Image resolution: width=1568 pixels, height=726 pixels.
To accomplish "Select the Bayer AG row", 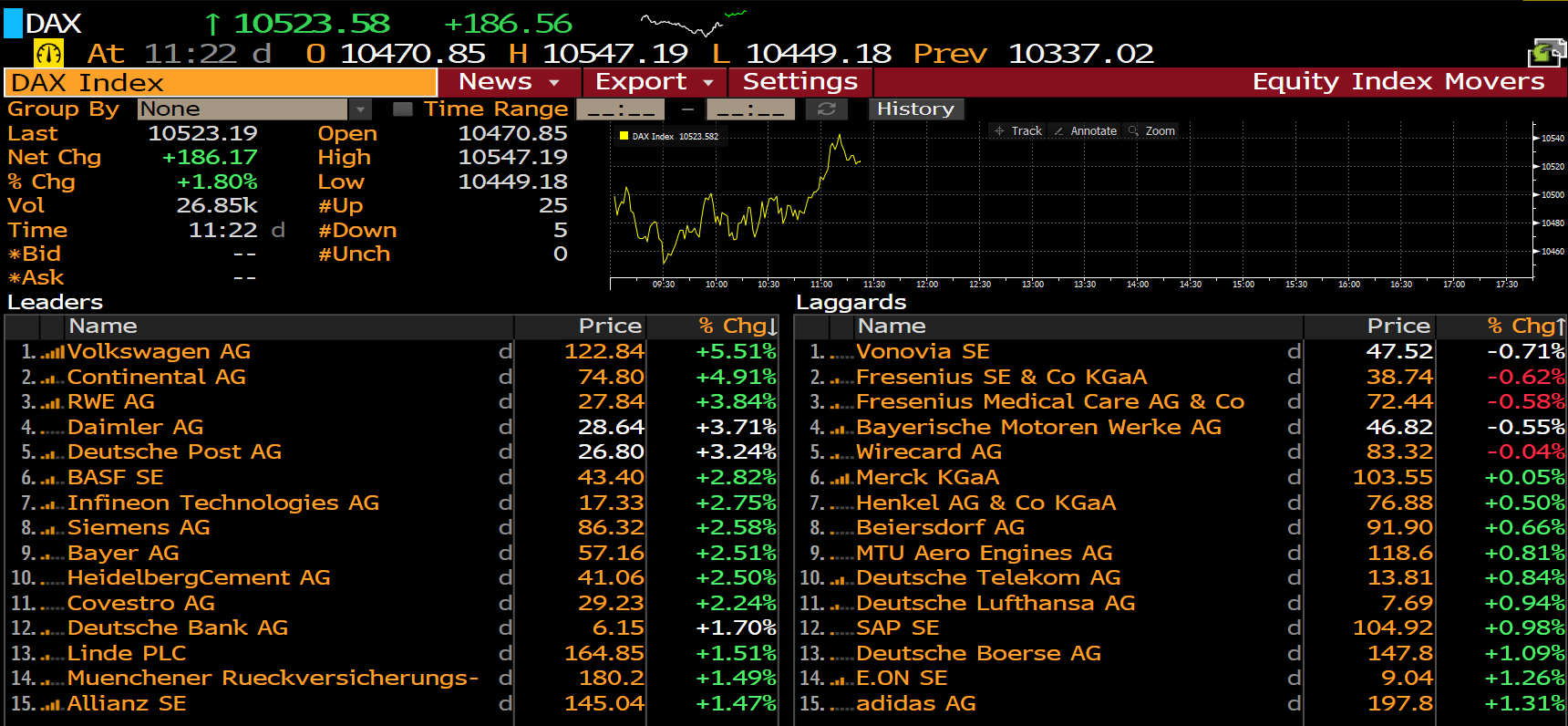I will pyautogui.click(x=392, y=554).
